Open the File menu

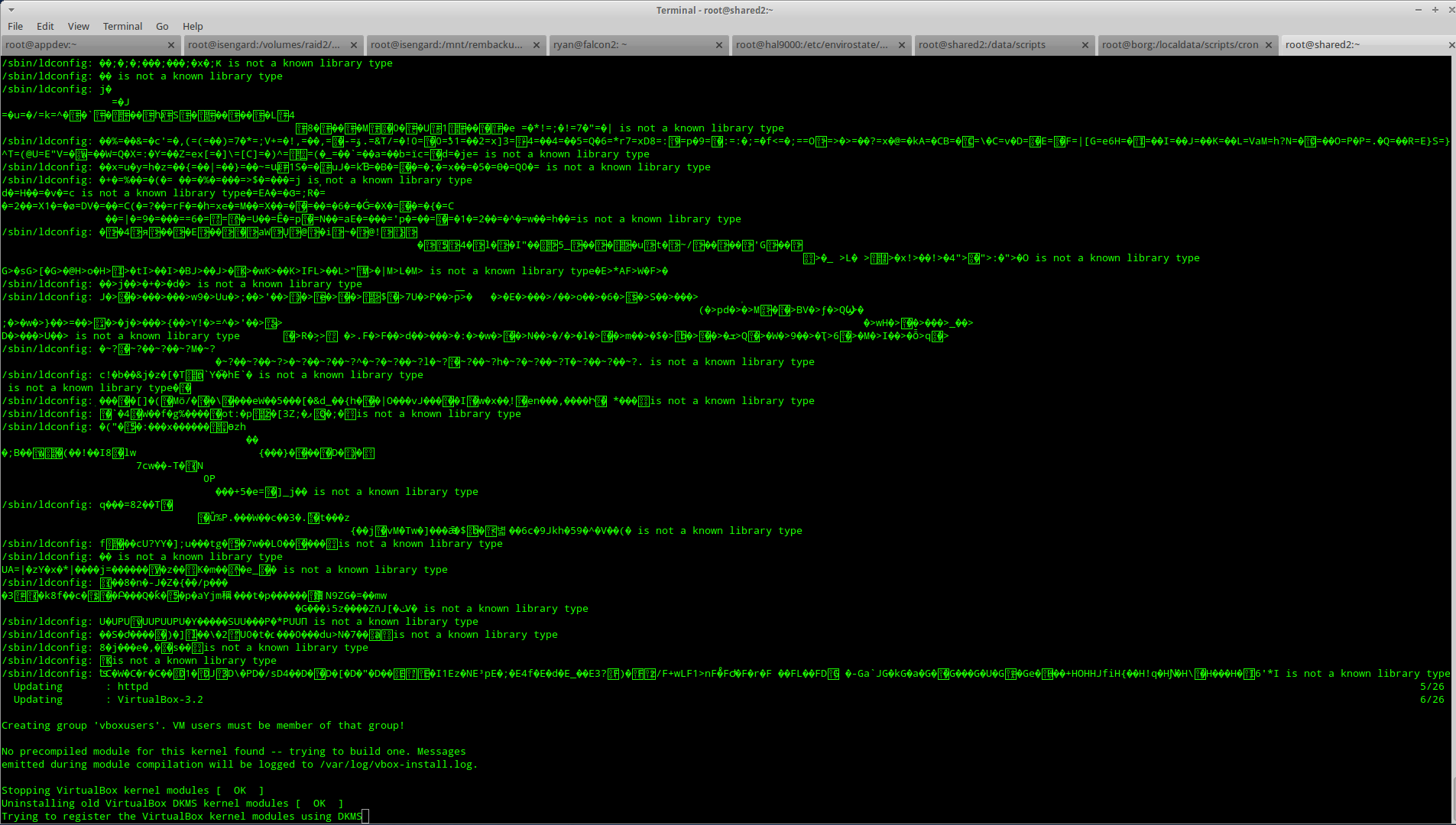point(15,26)
